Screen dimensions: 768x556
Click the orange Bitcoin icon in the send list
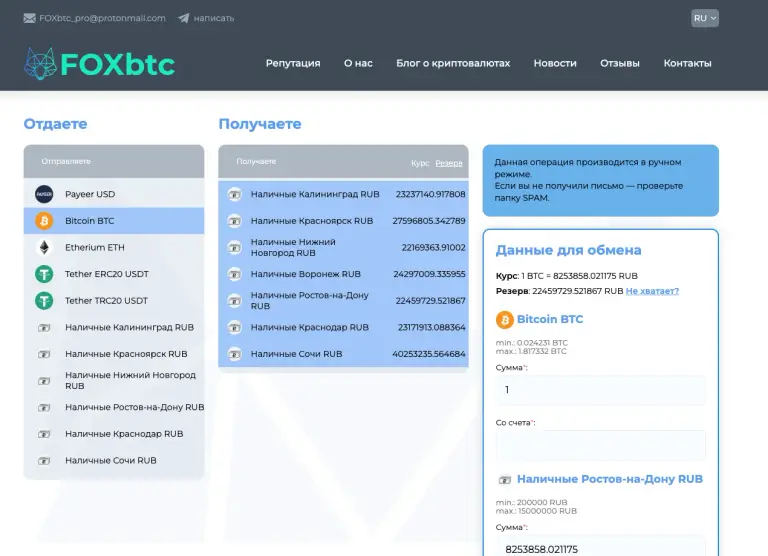click(44, 221)
